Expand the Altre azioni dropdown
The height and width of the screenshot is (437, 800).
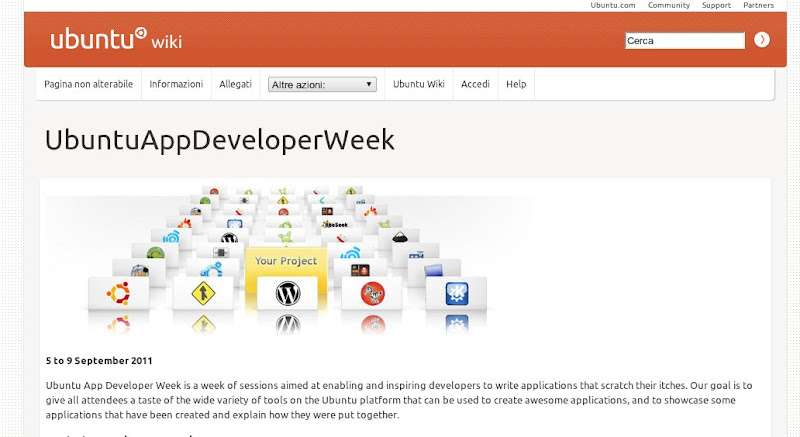322,85
